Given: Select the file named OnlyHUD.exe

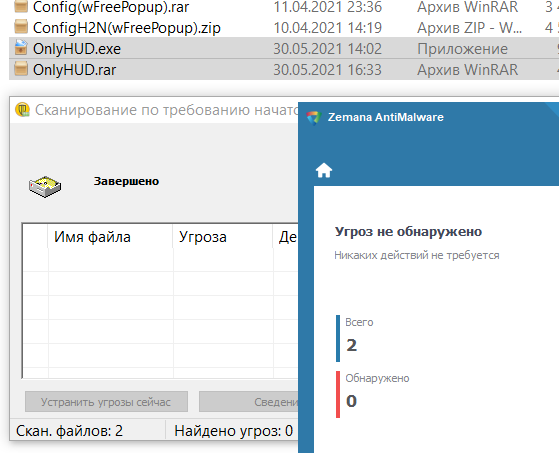Looking at the screenshot, I should [77, 49].
